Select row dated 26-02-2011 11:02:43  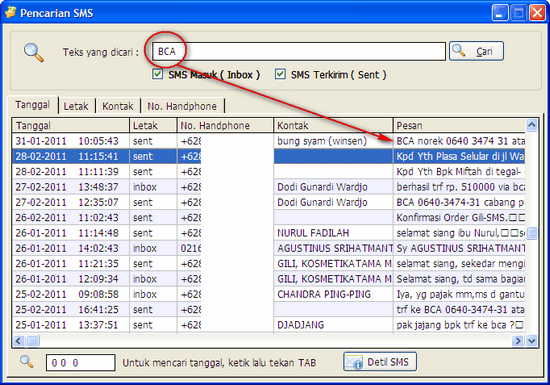[269, 218]
